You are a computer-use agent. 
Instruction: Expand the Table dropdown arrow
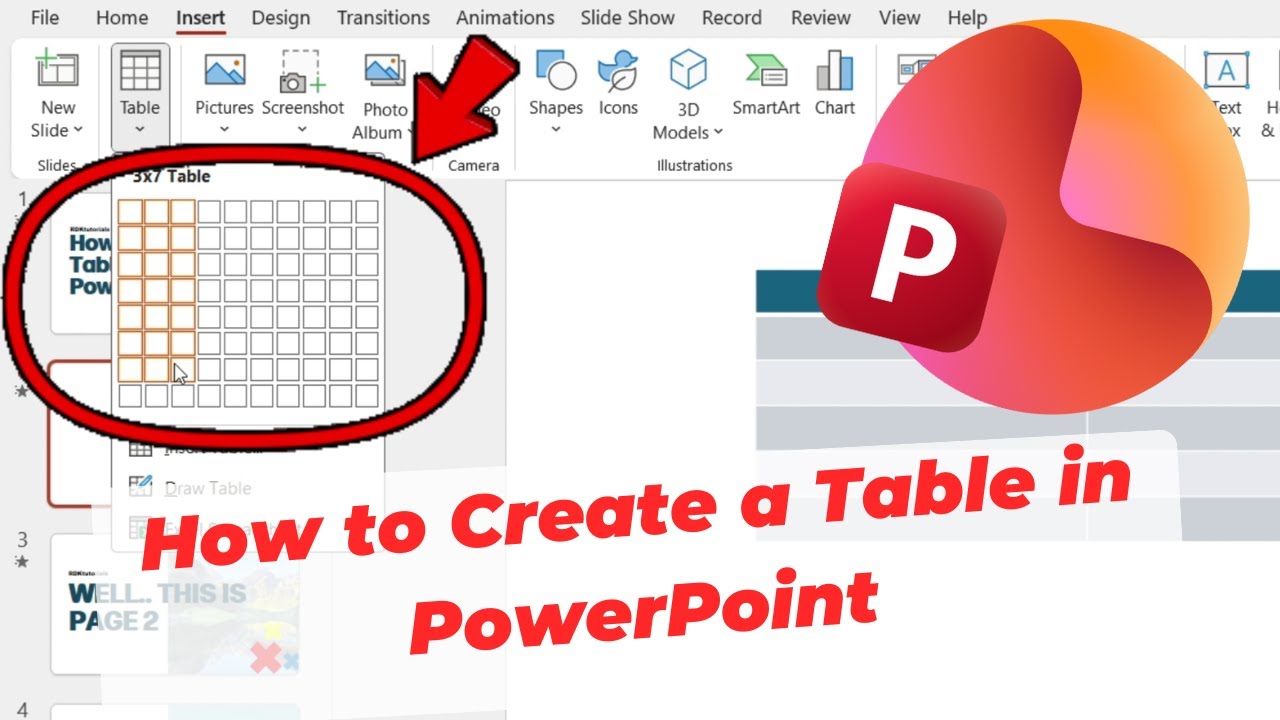tap(140, 129)
